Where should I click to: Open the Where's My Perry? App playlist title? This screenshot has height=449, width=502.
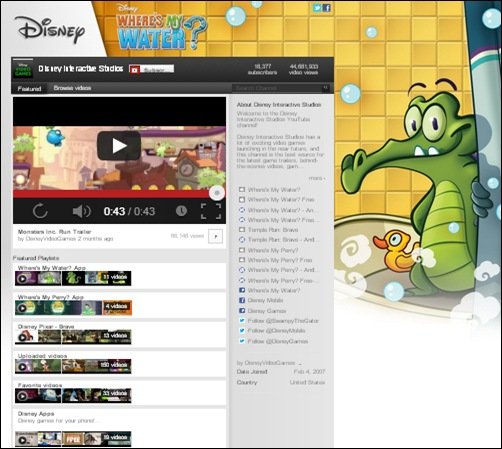click(51, 297)
